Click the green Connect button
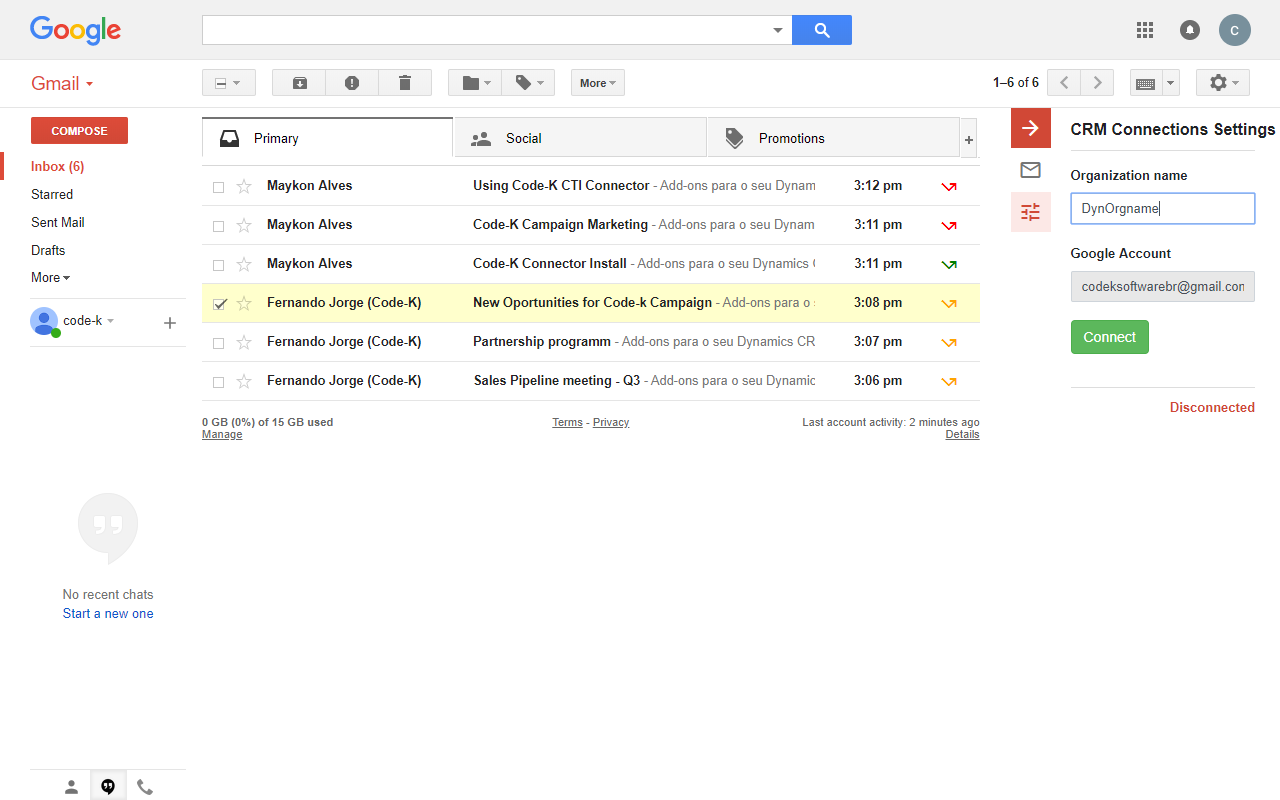 (1110, 337)
